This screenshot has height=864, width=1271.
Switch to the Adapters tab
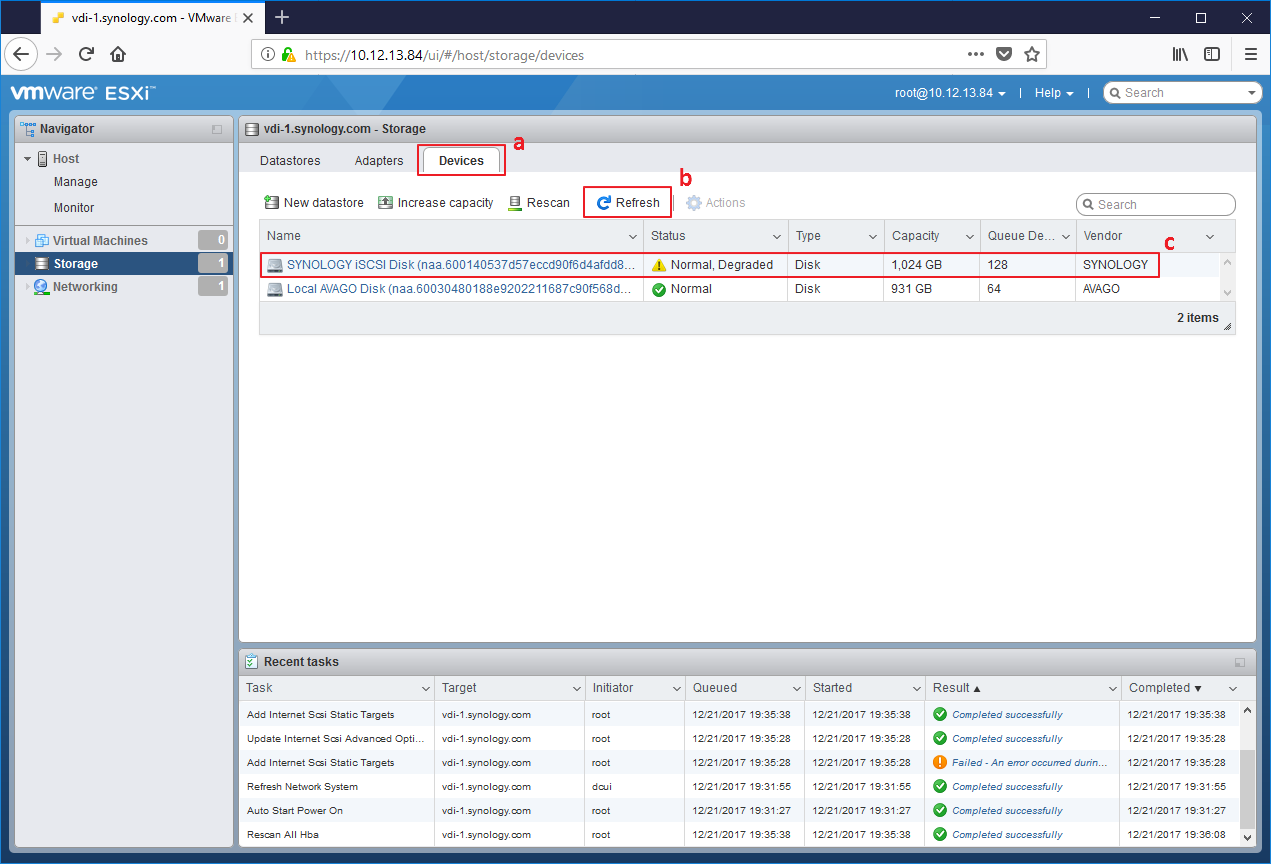[x=379, y=160]
